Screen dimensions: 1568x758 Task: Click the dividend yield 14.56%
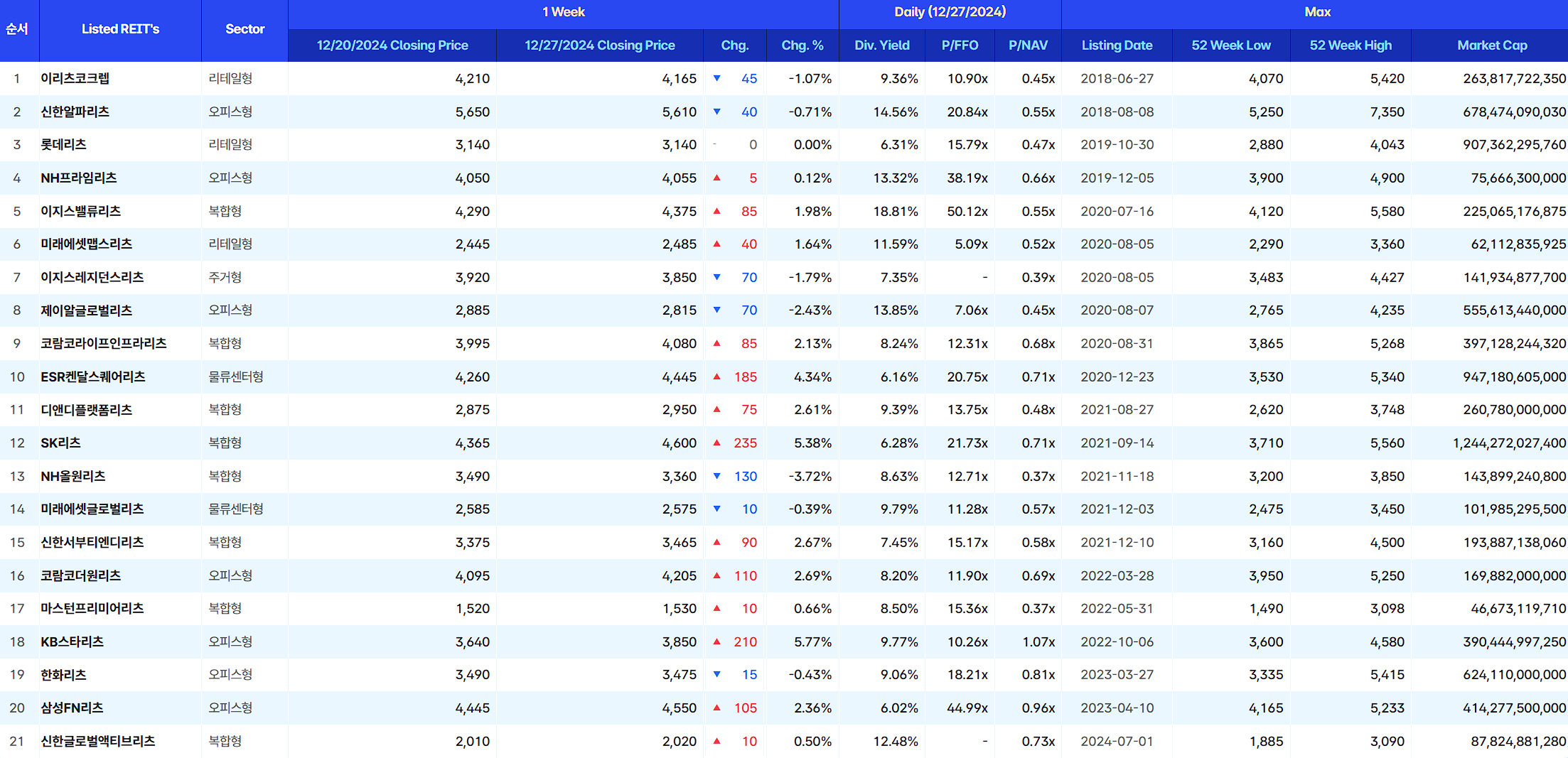[x=896, y=112]
